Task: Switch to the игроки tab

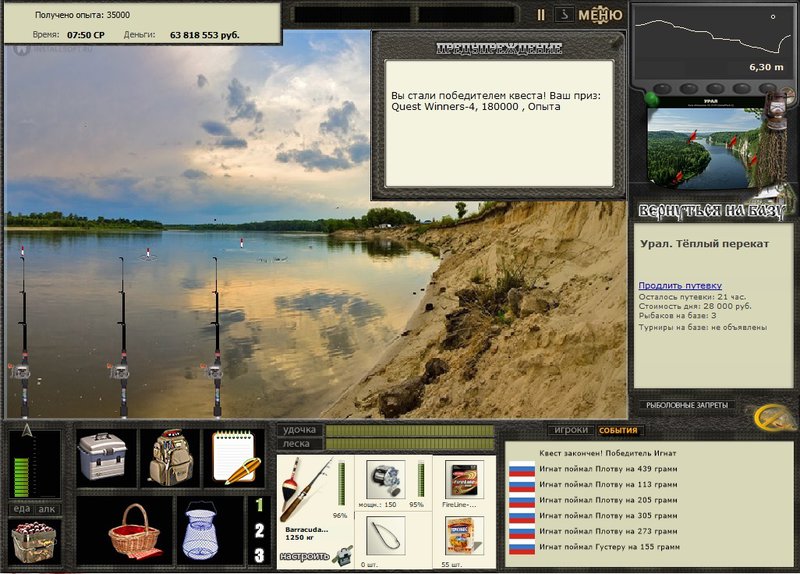Action: [x=570, y=430]
